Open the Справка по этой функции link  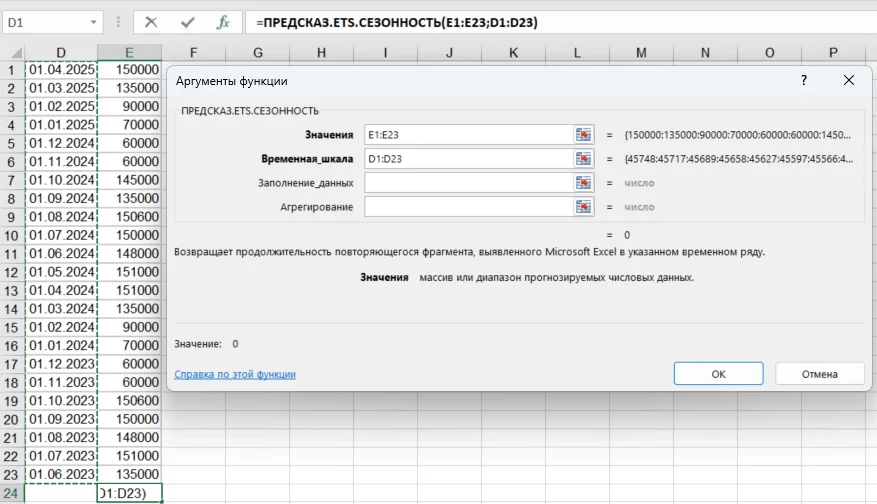point(235,374)
